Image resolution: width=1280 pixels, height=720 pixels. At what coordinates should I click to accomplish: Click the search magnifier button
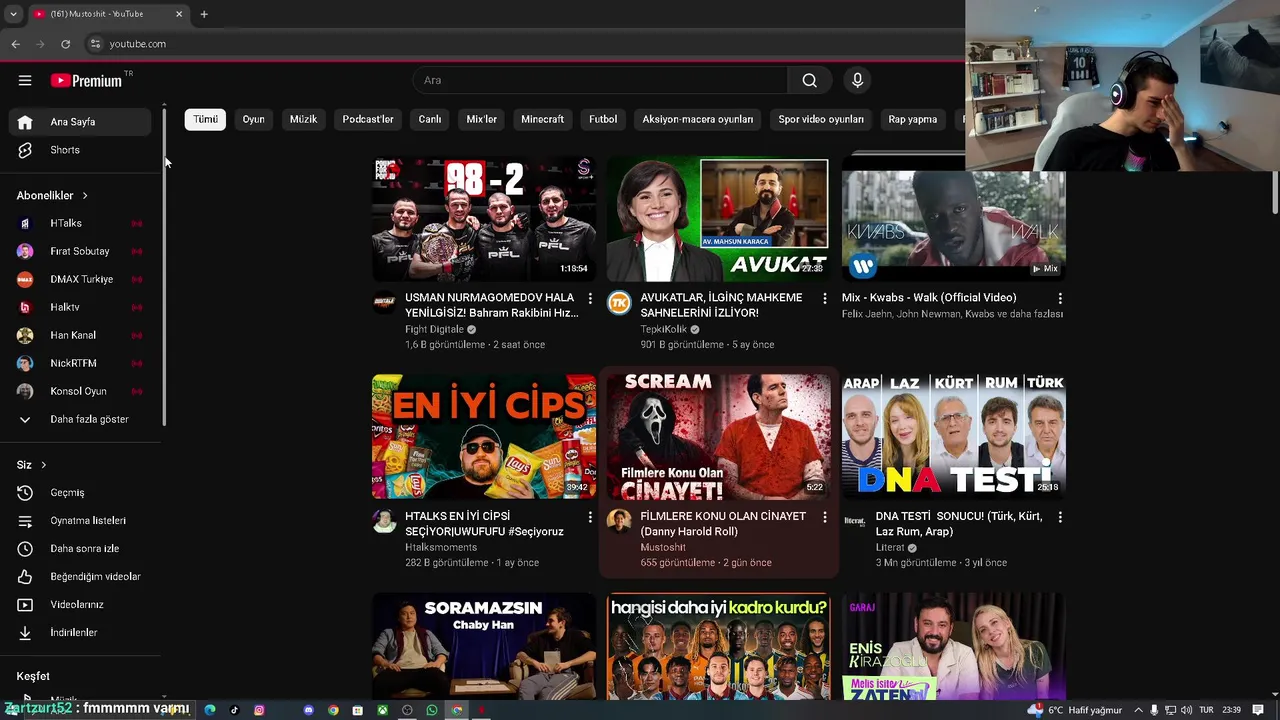(x=810, y=80)
